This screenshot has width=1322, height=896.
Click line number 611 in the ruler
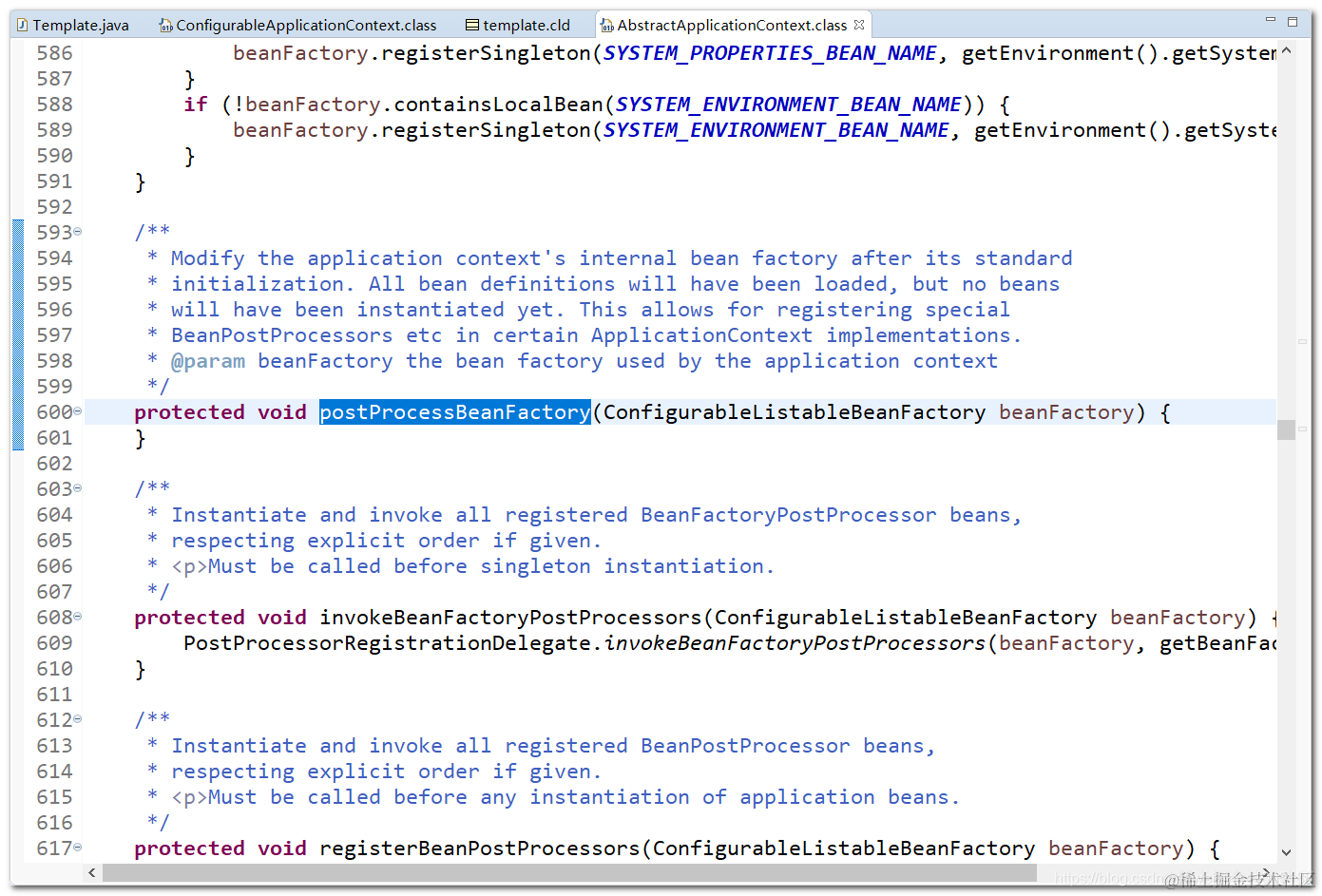(x=54, y=695)
